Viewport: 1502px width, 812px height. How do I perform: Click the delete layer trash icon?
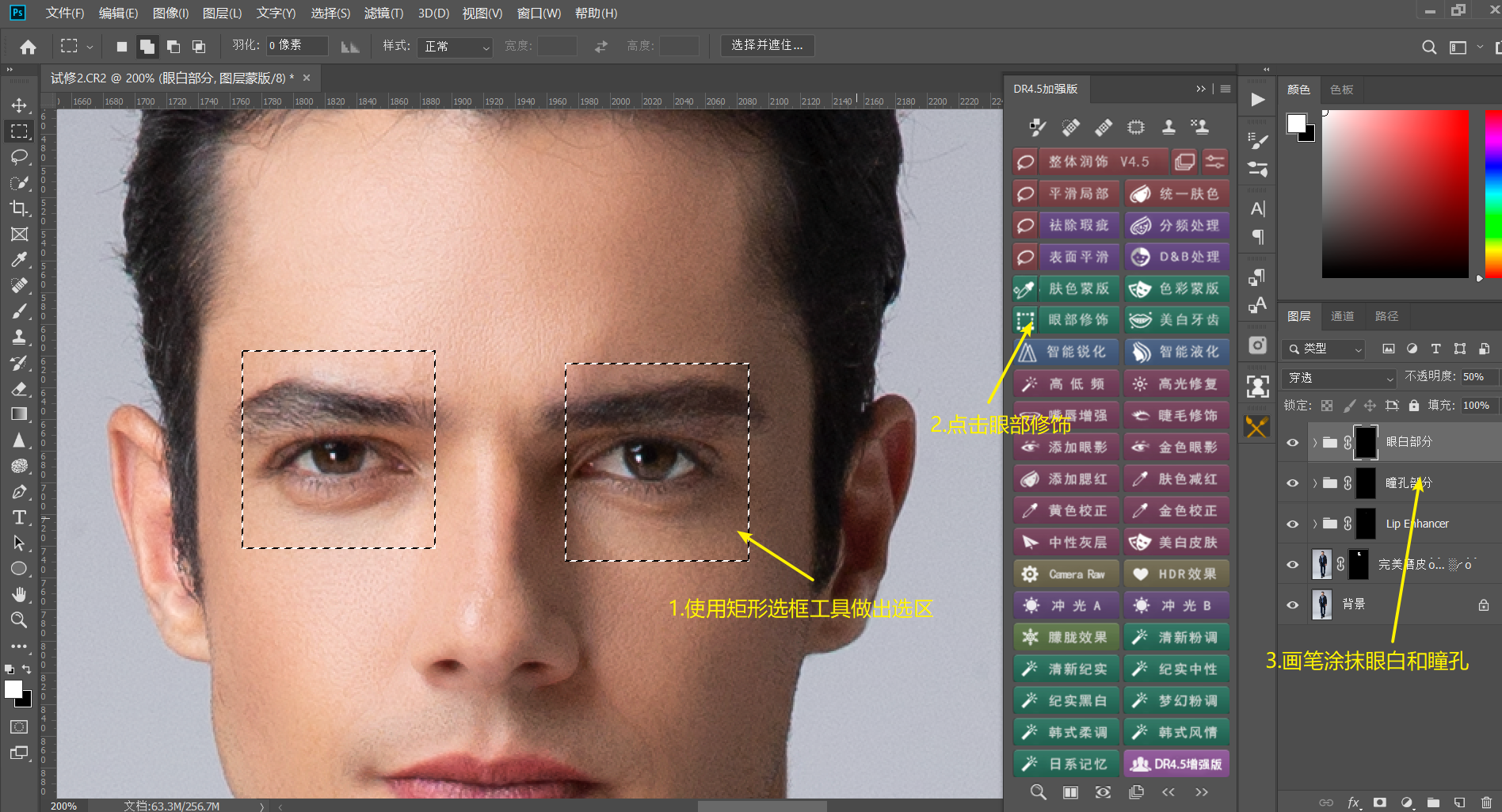[x=1486, y=802]
